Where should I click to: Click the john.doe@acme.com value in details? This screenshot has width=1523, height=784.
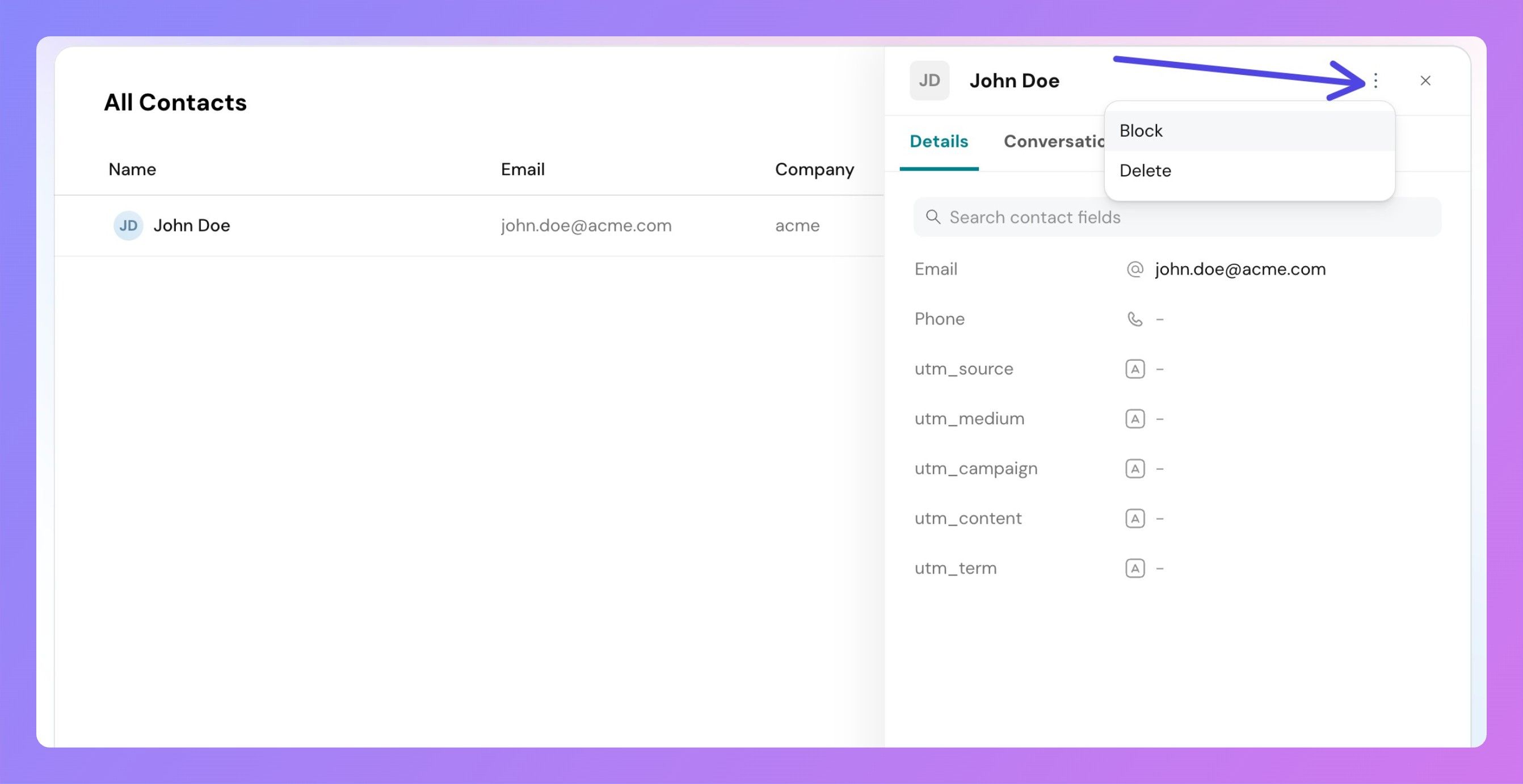(x=1240, y=269)
